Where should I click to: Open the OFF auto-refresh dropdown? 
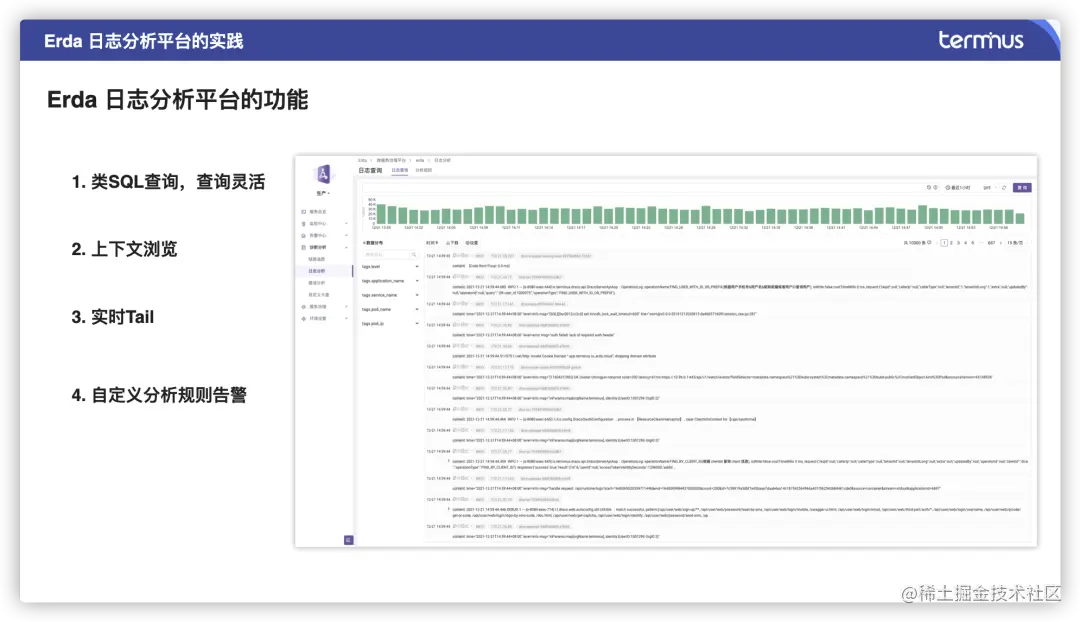pyautogui.click(x=988, y=187)
